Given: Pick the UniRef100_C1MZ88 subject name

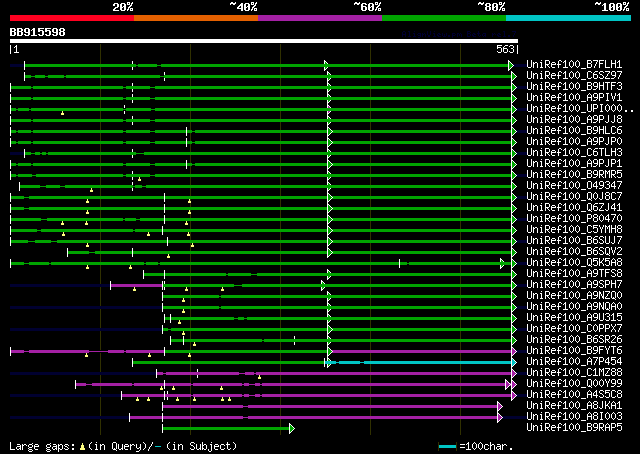Looking at the screenshot, I should pos(574,373).
